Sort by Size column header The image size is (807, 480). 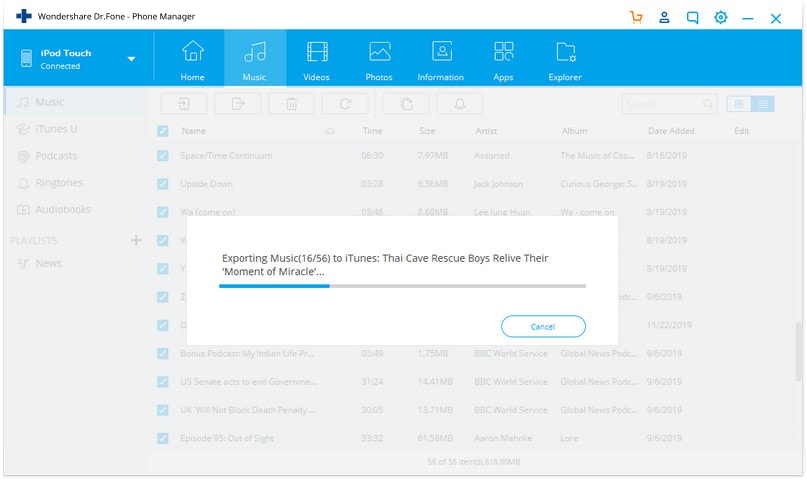tap(427, 131)
